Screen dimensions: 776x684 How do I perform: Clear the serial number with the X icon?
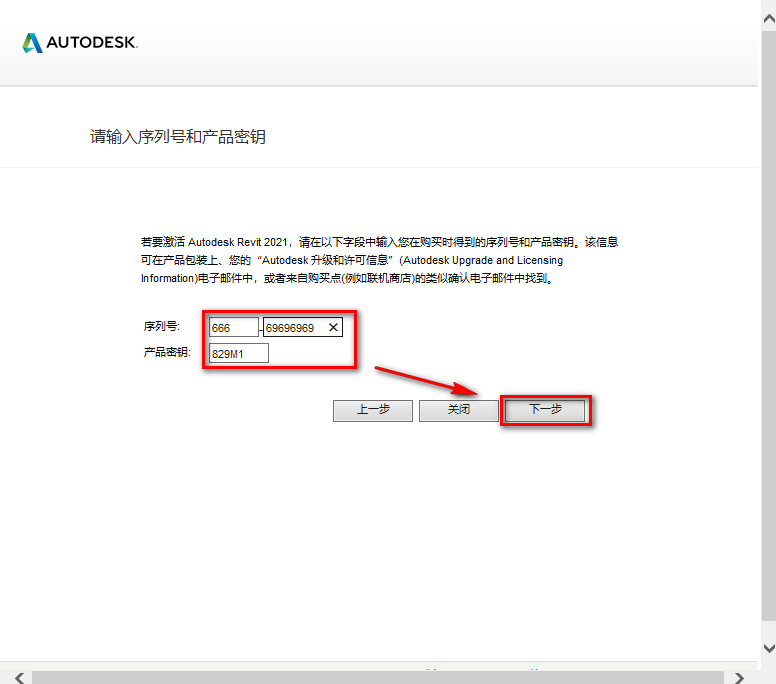pos(333,327)
